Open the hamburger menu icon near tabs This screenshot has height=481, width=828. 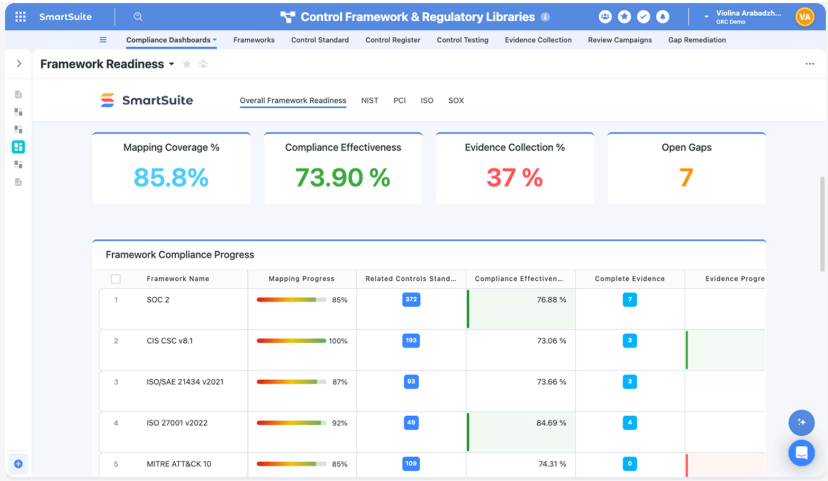pyautogui.click(x=103, y=40)
